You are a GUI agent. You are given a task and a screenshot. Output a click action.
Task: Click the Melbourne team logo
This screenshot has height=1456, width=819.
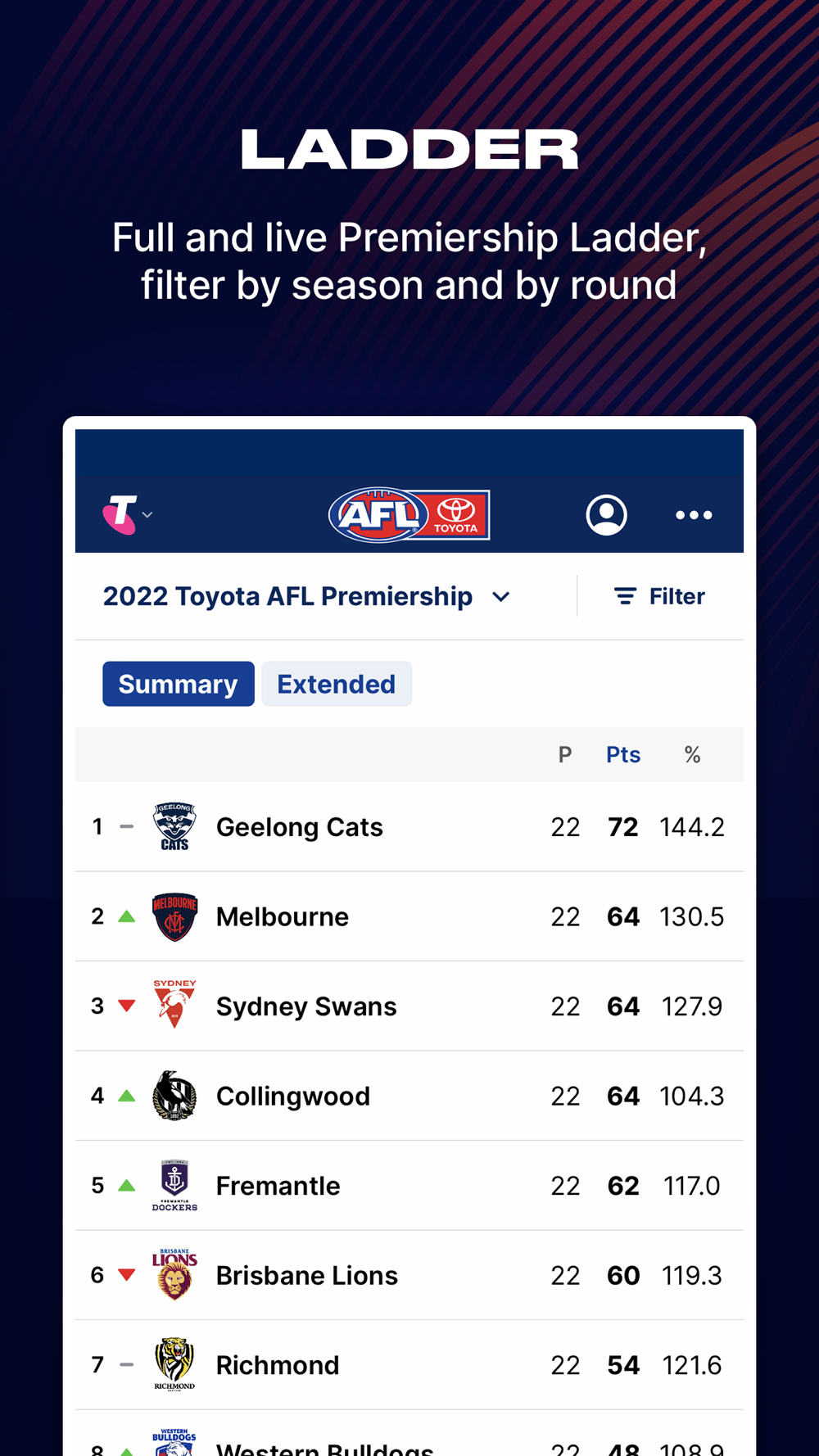point(174,916)
